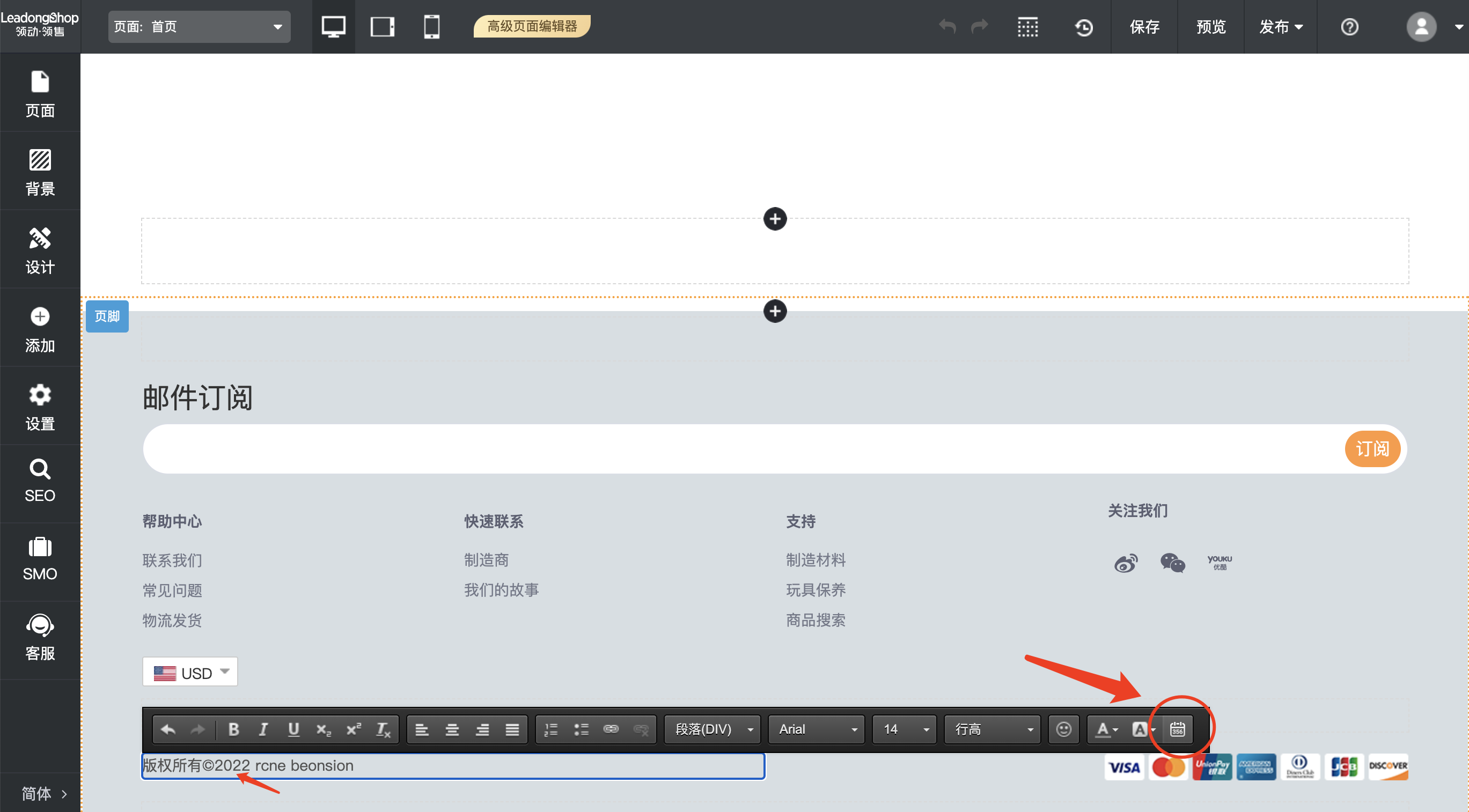Open the USD currency dropdown

pyautogui.click(x=190, y=673)
